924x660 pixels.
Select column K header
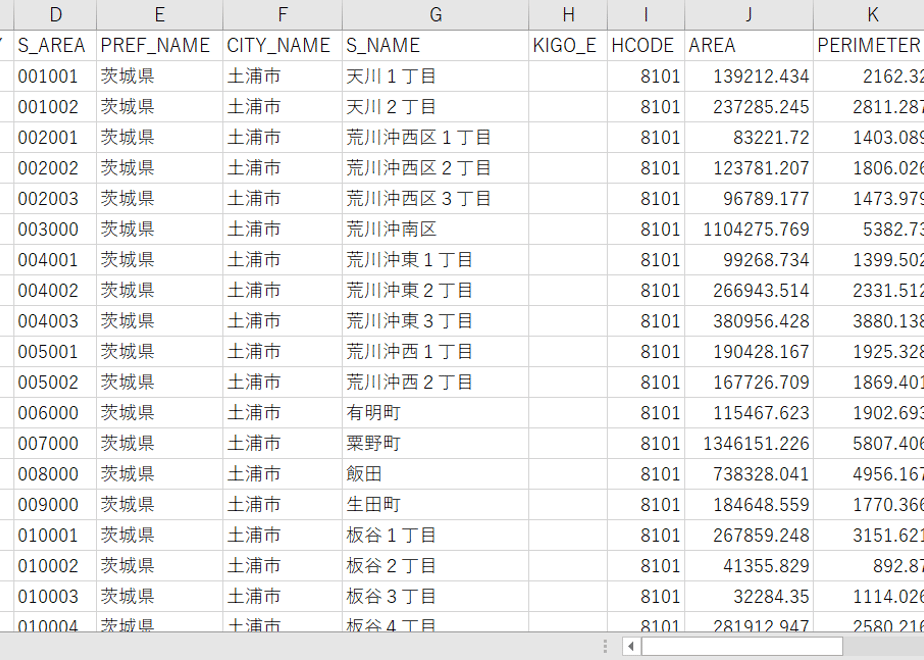[869, 15]
